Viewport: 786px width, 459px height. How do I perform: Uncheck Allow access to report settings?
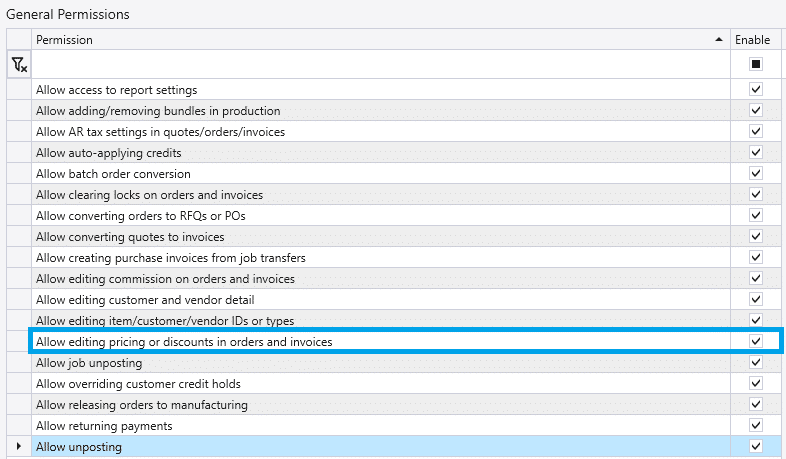tap(756, 90)
